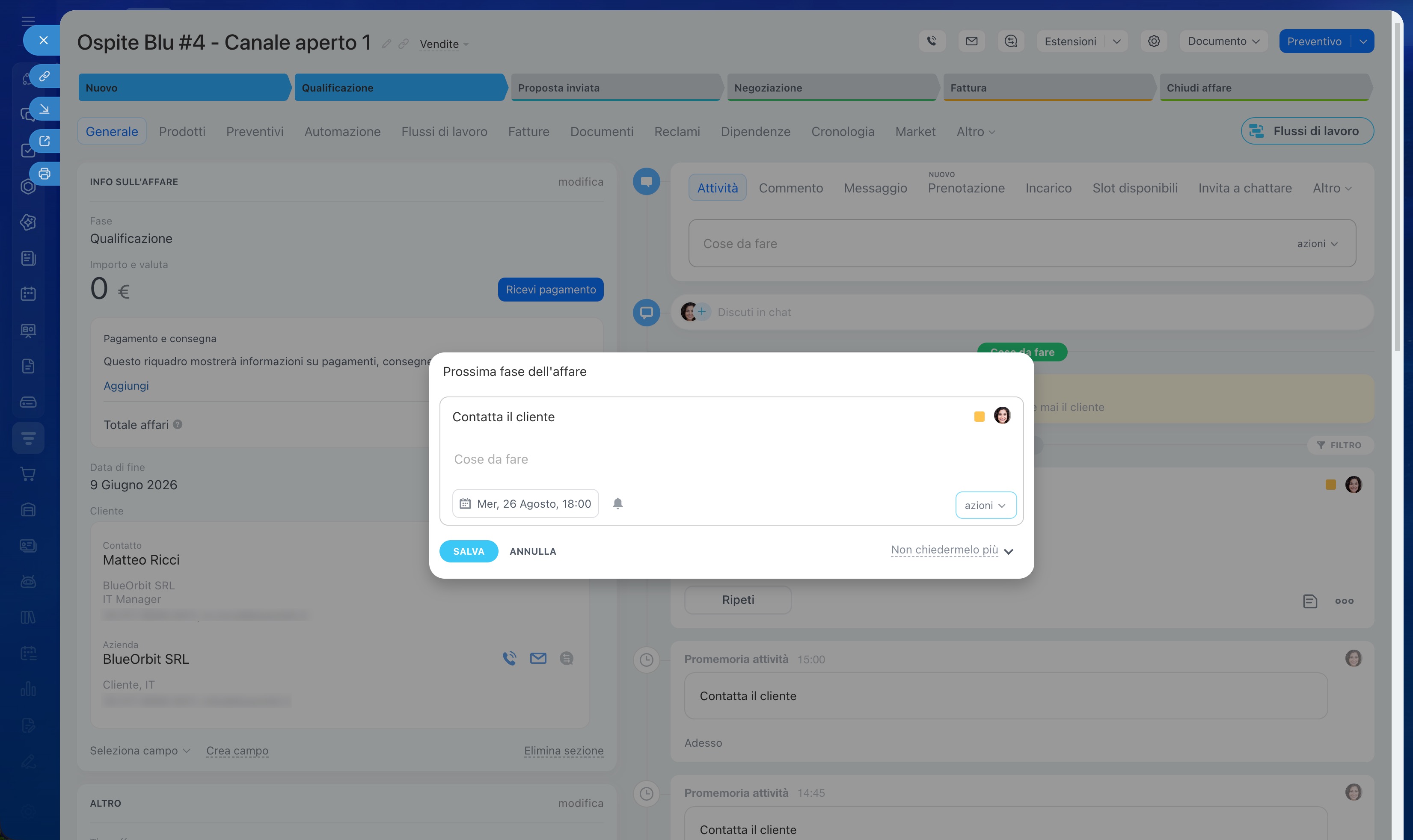Expand Preventivo split-button arrow

[x=1363, y=41]
